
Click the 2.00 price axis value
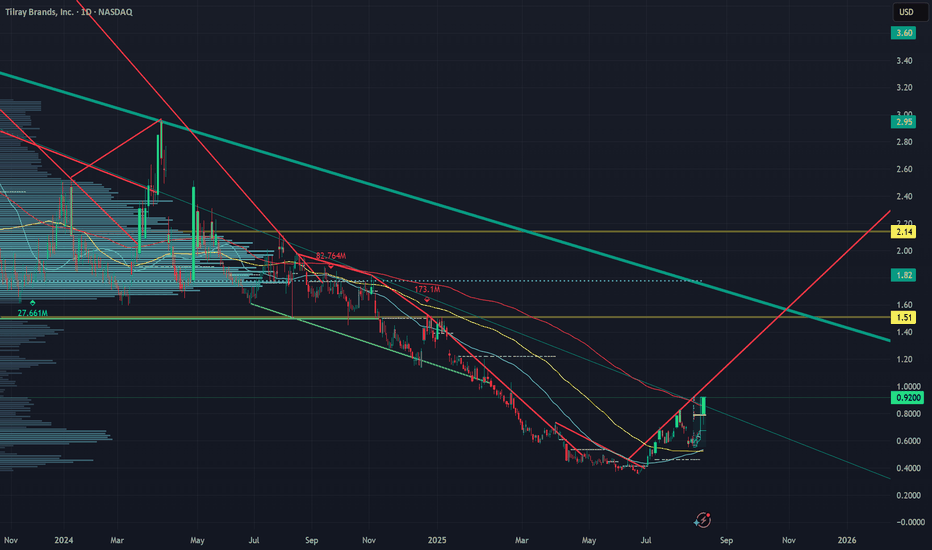[x=904, y=251]
